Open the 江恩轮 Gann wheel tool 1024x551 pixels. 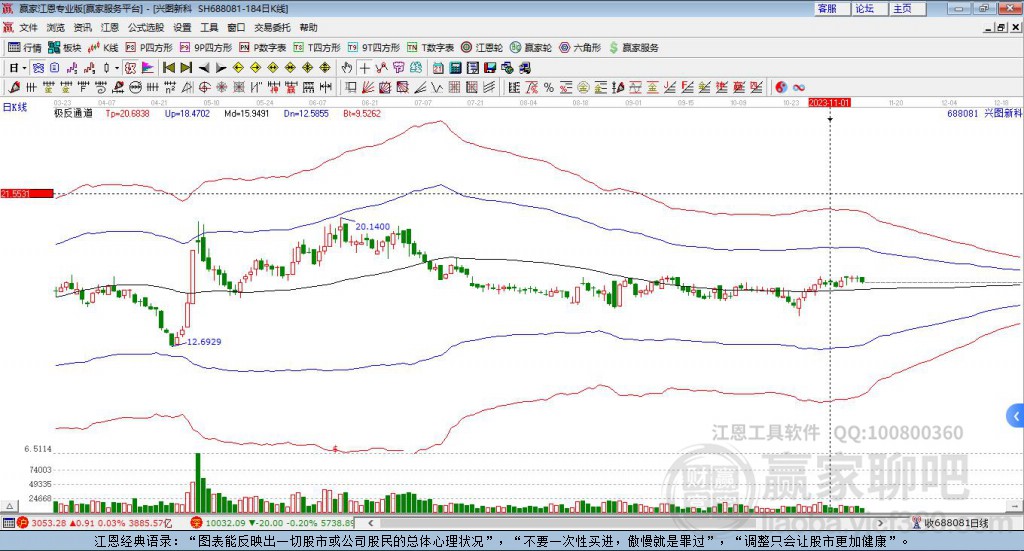pos(482,48)
